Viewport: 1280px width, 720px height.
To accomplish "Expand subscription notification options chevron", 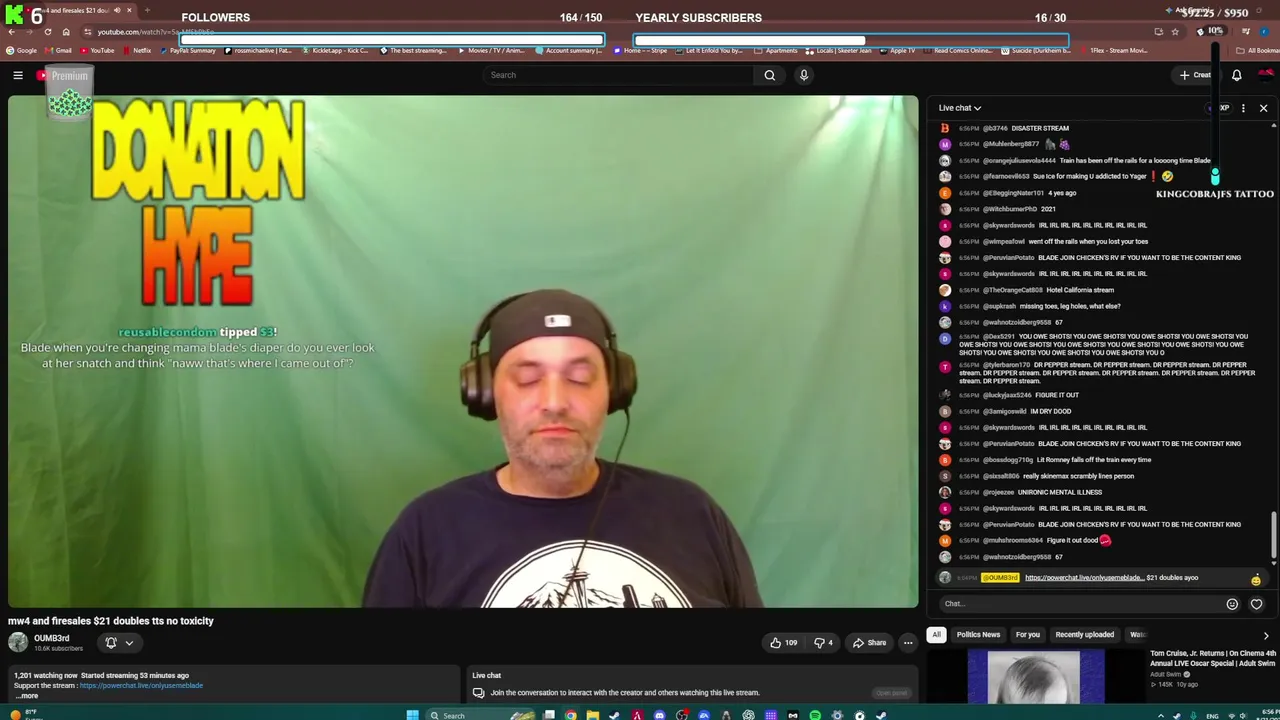I will point(129,643).
